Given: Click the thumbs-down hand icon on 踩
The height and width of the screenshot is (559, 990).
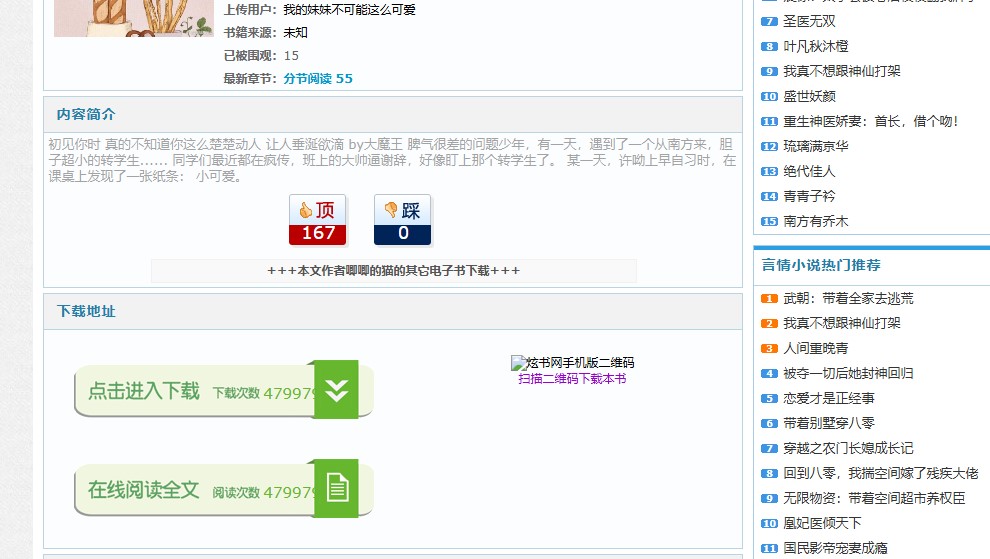Looking at the screenshot, I should pos(391,210).
